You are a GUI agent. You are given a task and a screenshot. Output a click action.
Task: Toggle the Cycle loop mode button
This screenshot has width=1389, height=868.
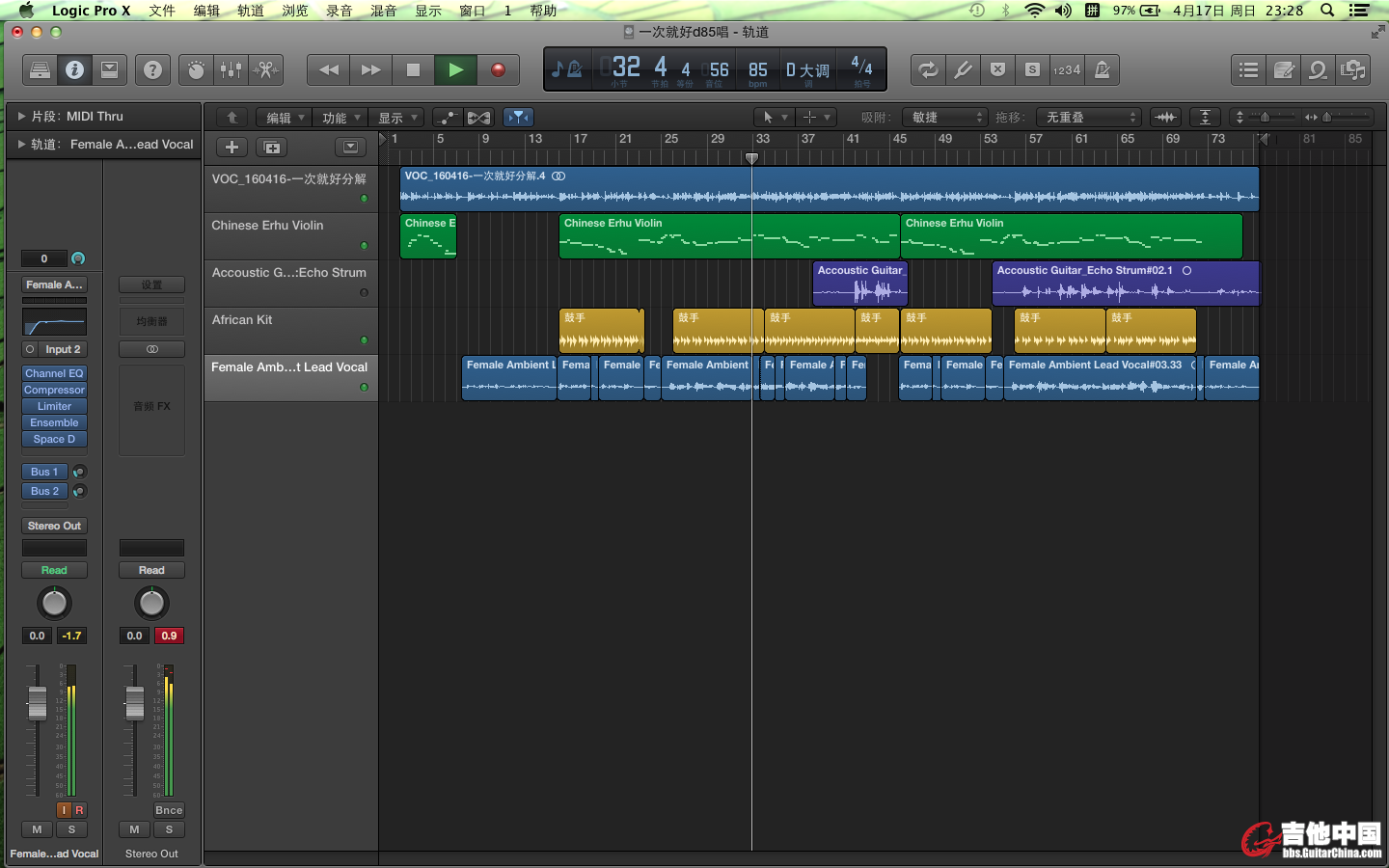click(928, 69)
